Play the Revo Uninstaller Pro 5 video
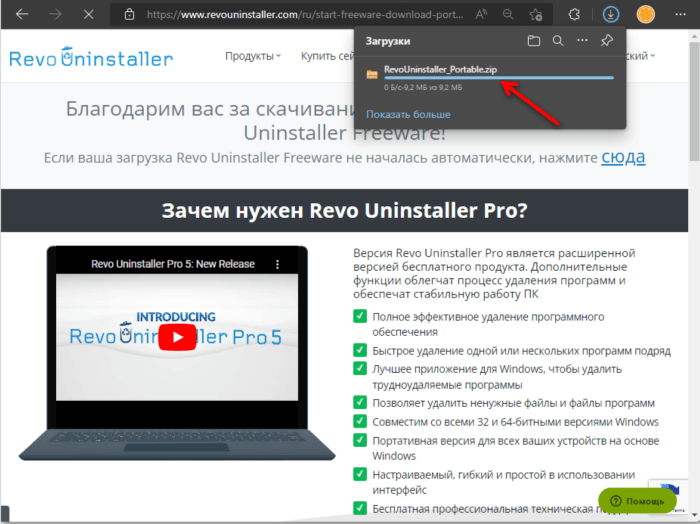 (177, 337)
